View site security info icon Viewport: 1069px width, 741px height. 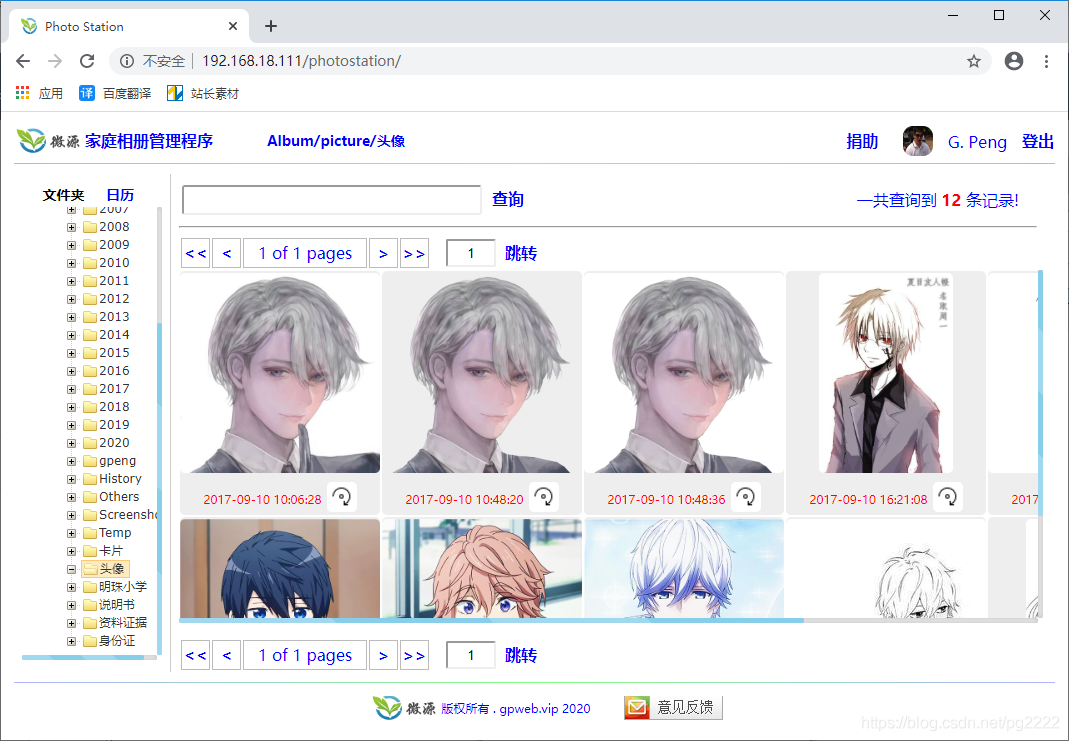pyautogui.click(x=127, y=61)
